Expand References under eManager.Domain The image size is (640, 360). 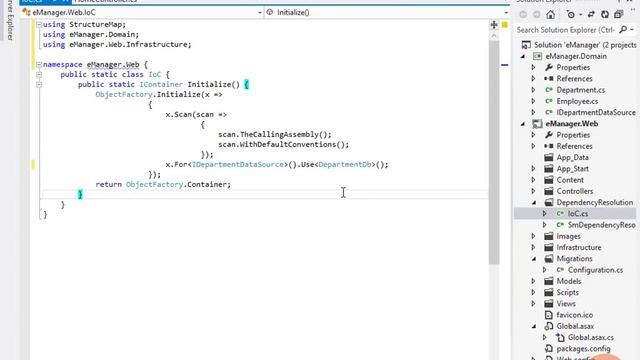533,79
